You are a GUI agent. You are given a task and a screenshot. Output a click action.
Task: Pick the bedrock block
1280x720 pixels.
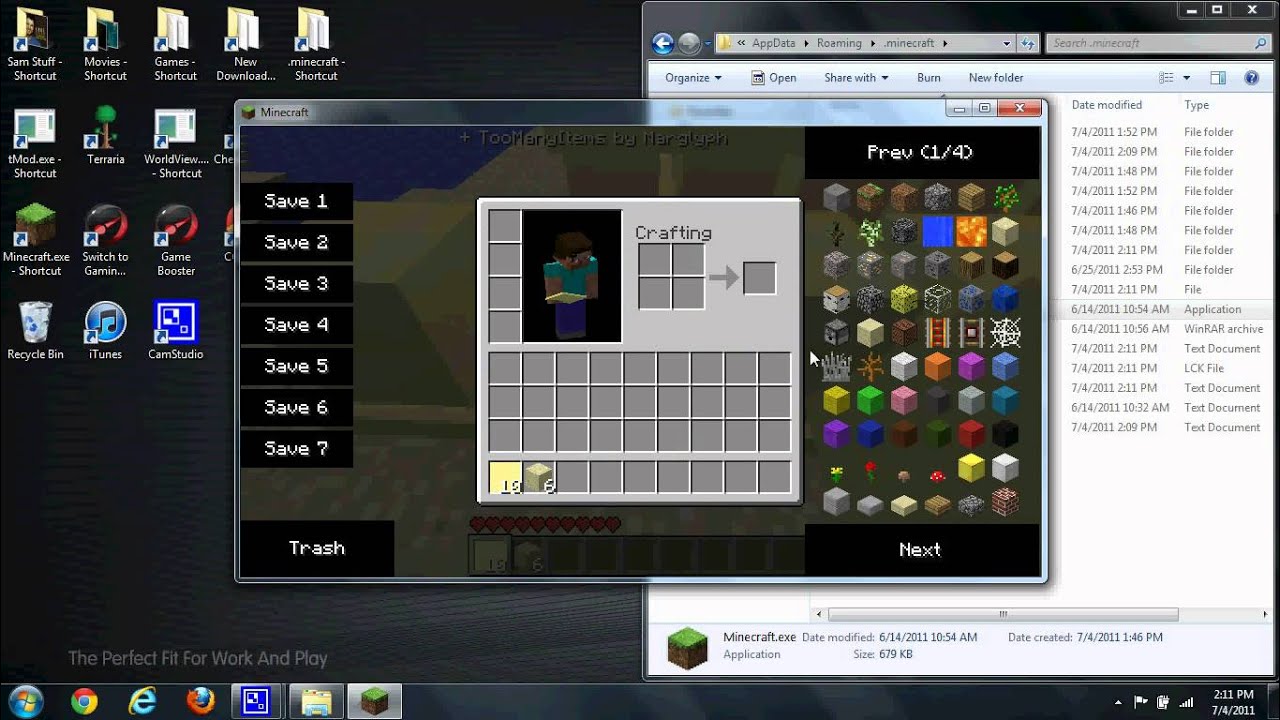[x=904, y=231]
